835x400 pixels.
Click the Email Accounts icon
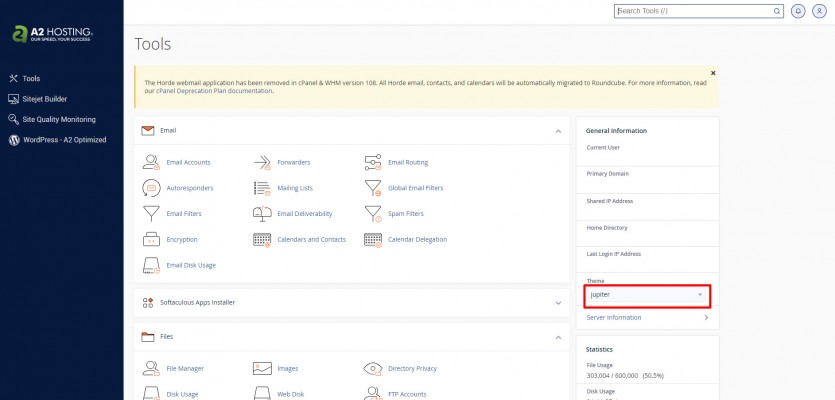(x=151, y=162)
